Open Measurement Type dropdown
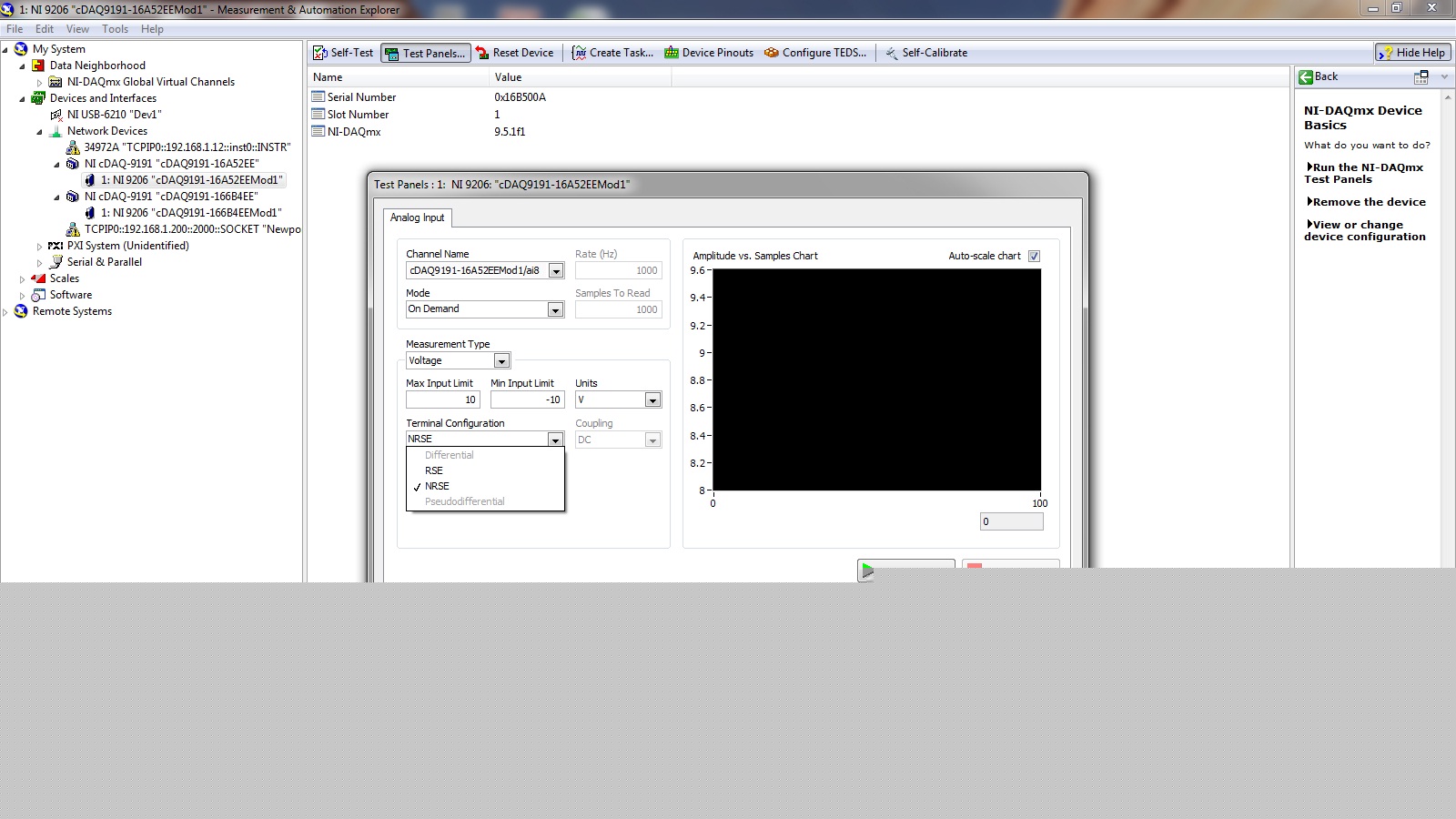The height and width of the screenshot is (819, 1456). pos(501,361)
